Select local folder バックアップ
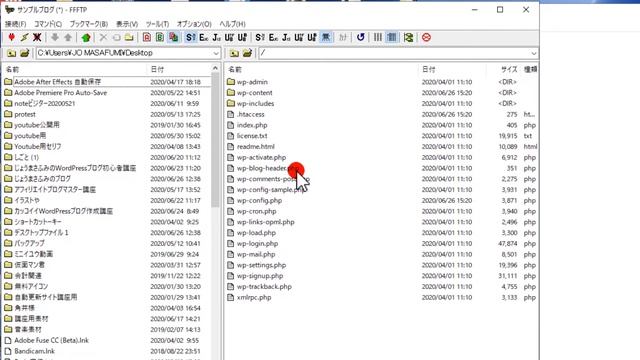This screenshot has width=640, height=360. tap(29, 244)
